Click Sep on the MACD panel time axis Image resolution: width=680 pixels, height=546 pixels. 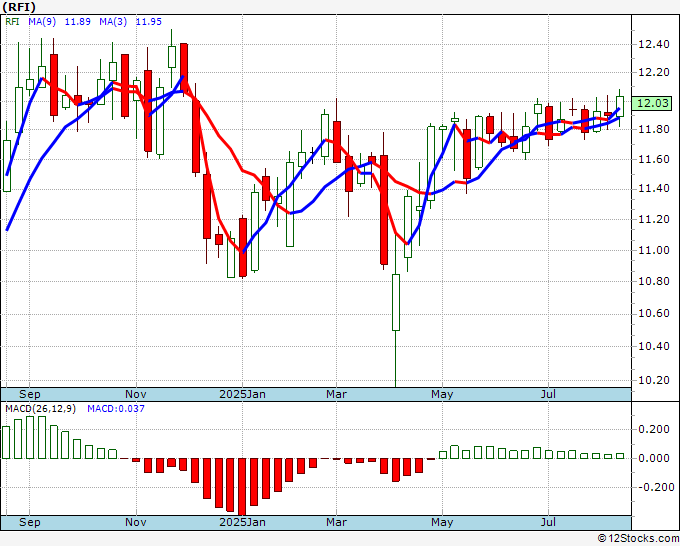(29, 522)
